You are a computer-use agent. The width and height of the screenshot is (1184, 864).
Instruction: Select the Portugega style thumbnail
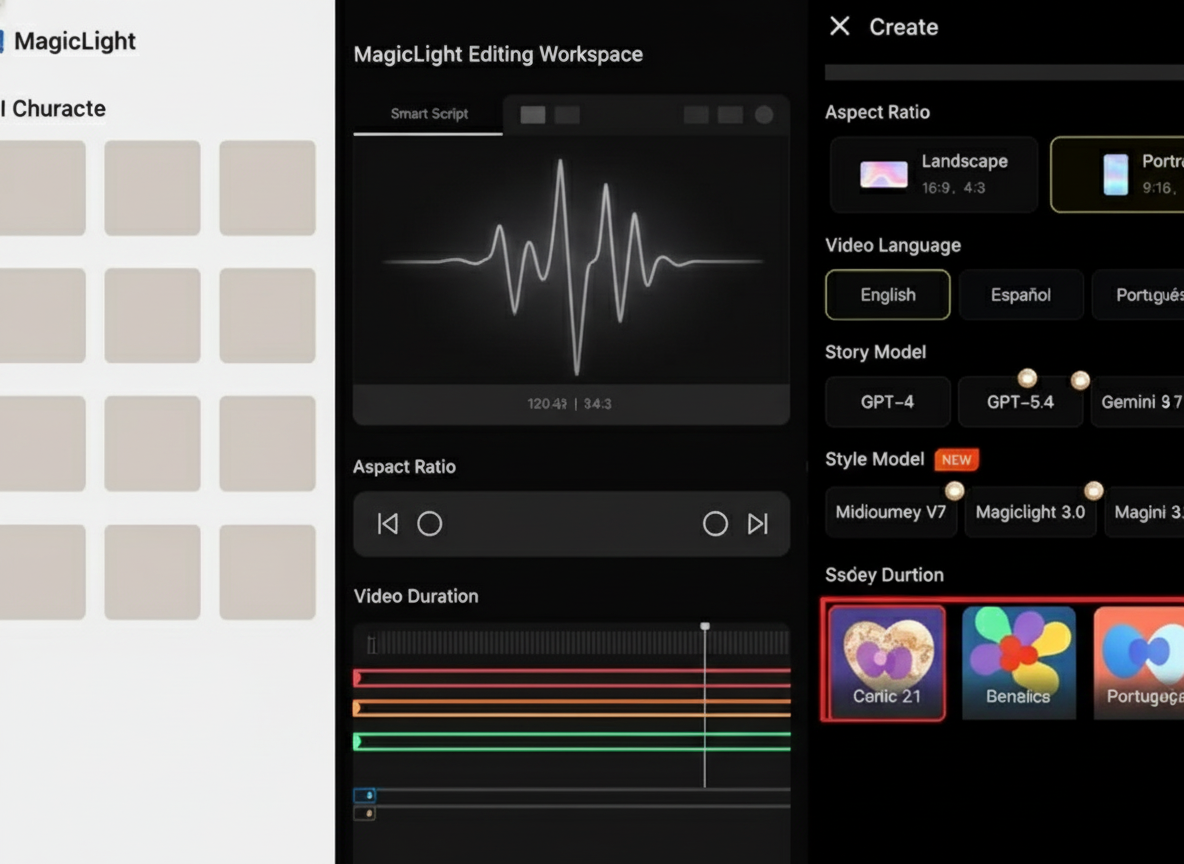click(1139, 662)
